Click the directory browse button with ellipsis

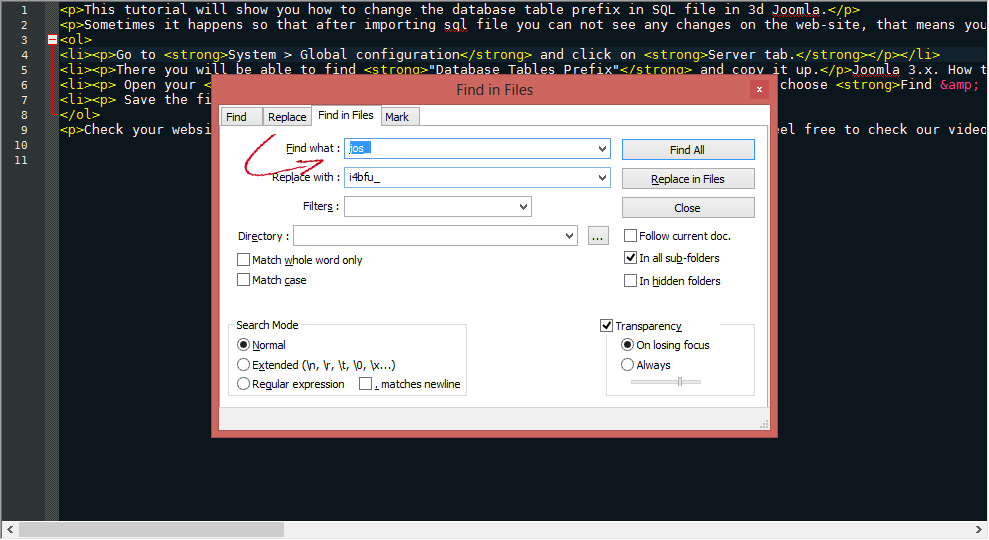tap(598, 236)
